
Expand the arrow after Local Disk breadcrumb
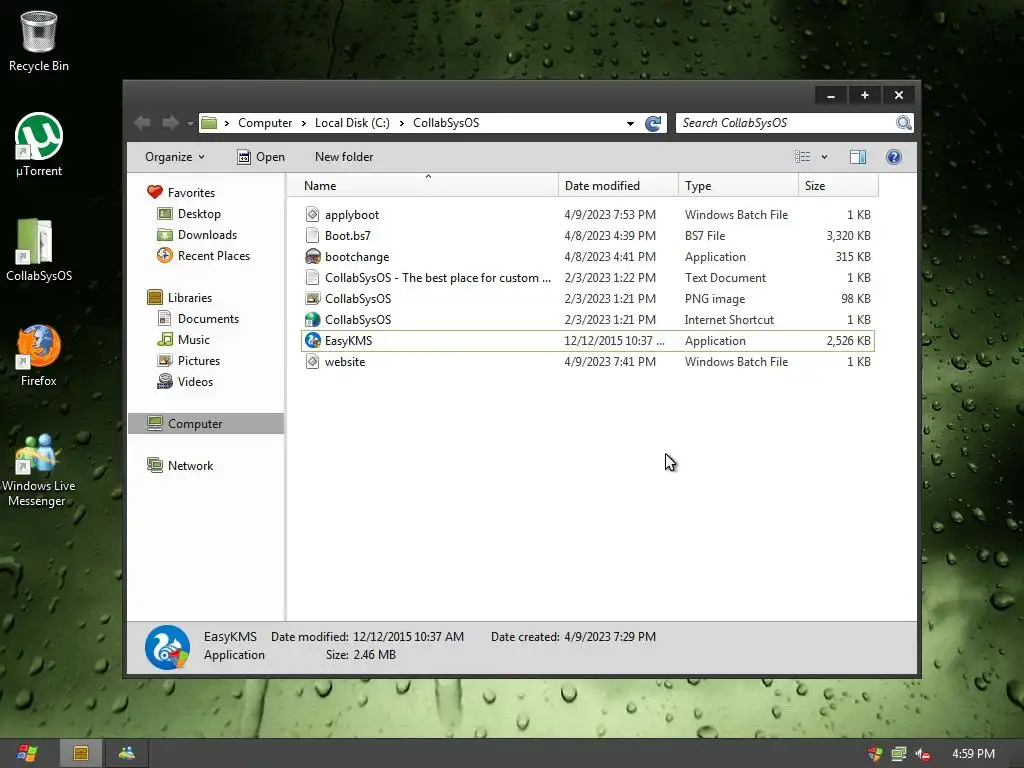(x=402, y=123)
